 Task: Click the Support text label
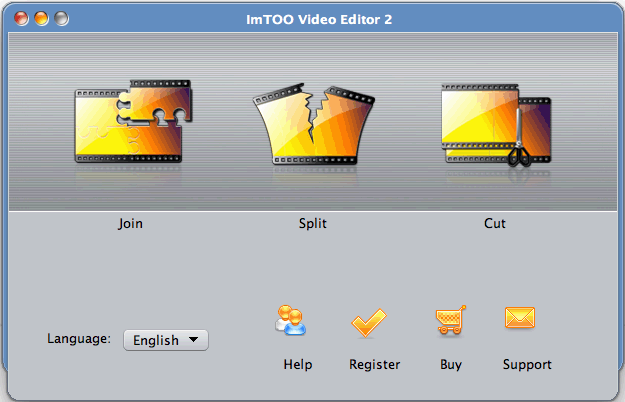pos(527,365)
